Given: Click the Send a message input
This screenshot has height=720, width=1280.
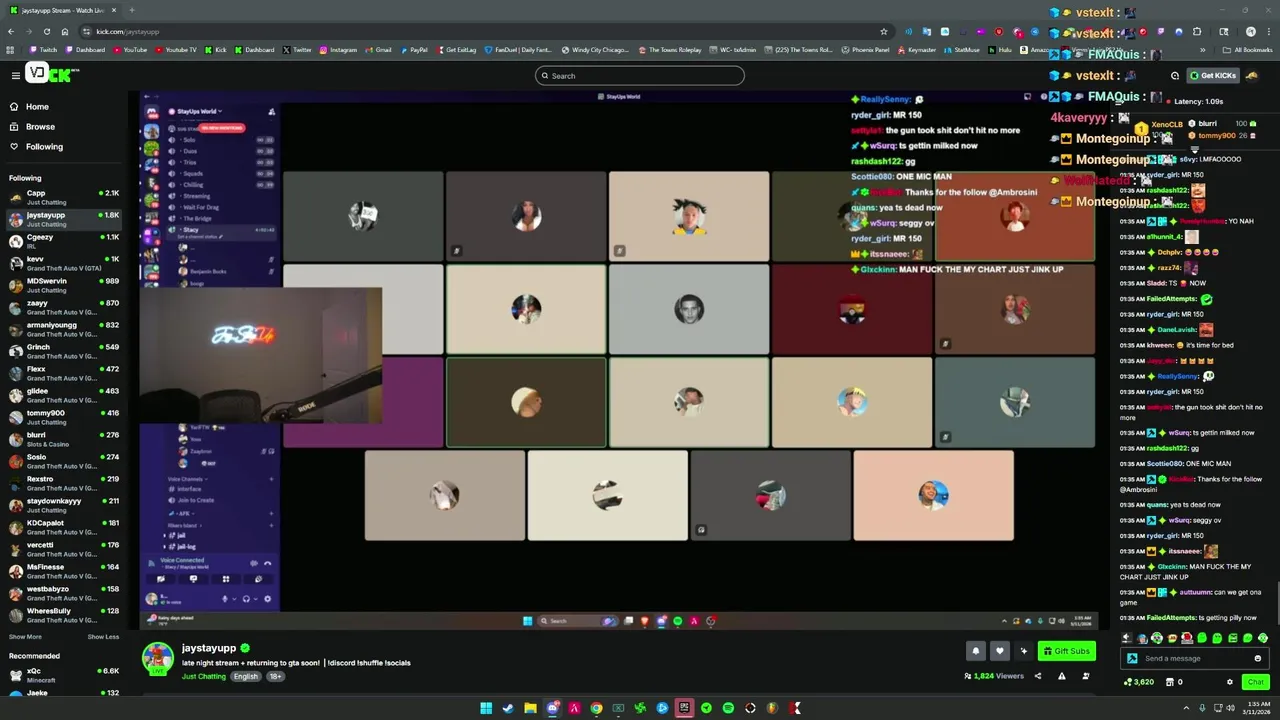Looking at the screenshot, I should coord(1192,658).
